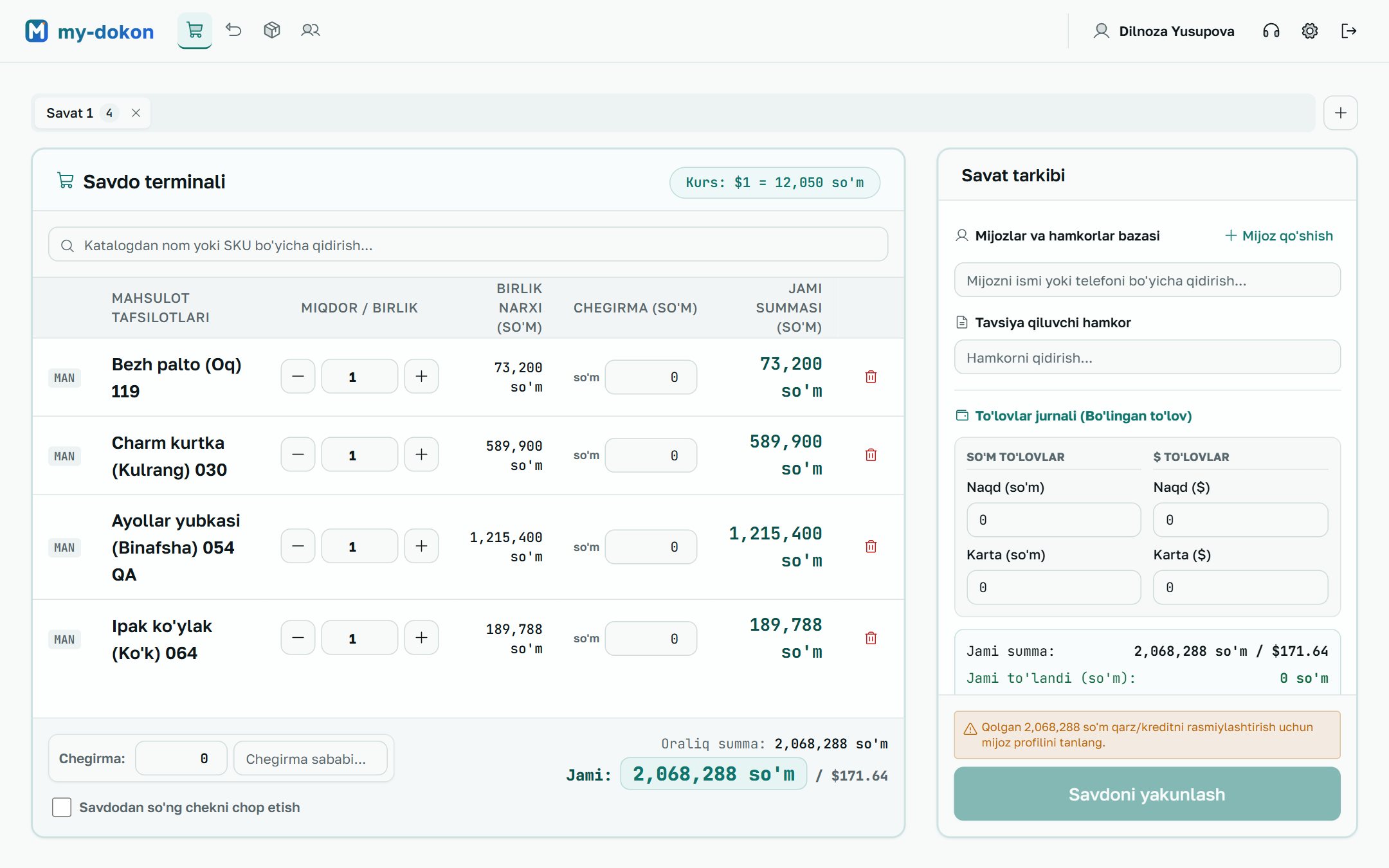This screenshot has width=1389, height=868.
Task: Enable print receipt after sale checkbox
Action: (62, 807)
